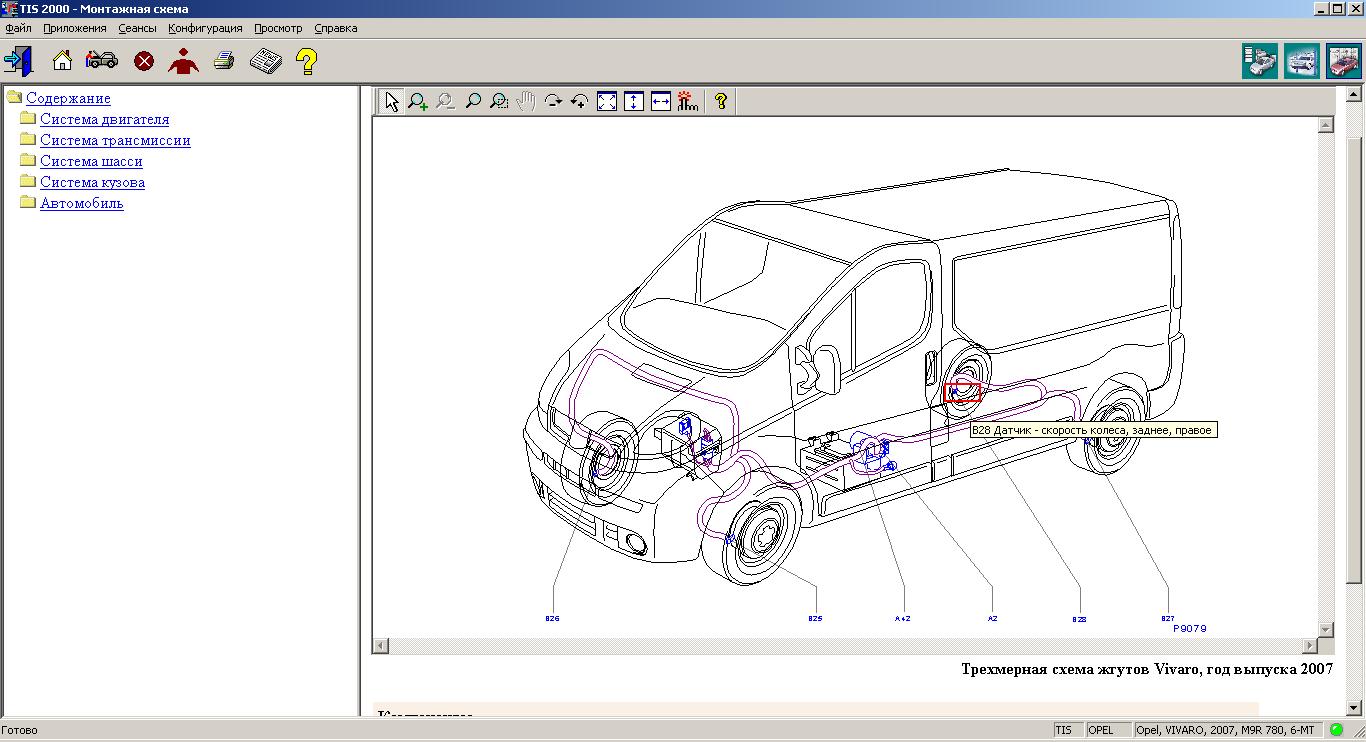
Task: Open the Просмотр menu
Action: (x=278, y=28)
